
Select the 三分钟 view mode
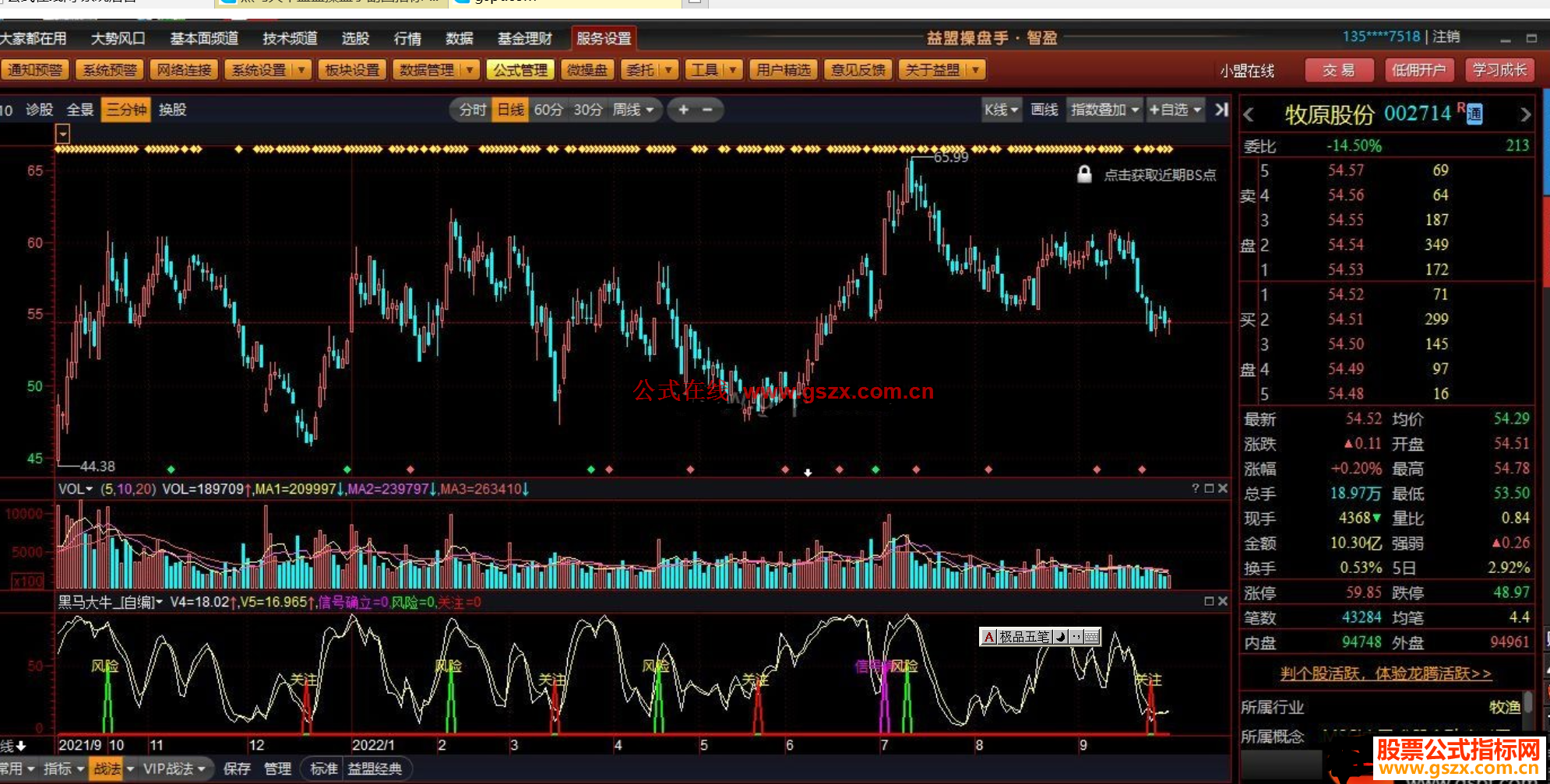pos(126,110)
